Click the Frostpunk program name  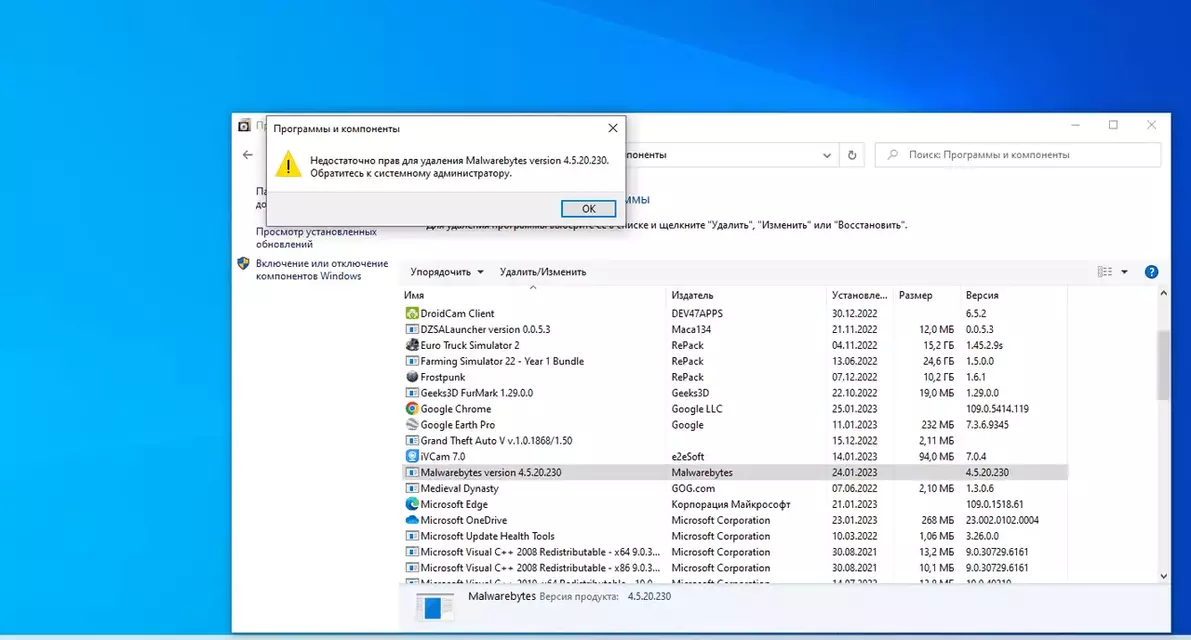[x=443, y=377]
